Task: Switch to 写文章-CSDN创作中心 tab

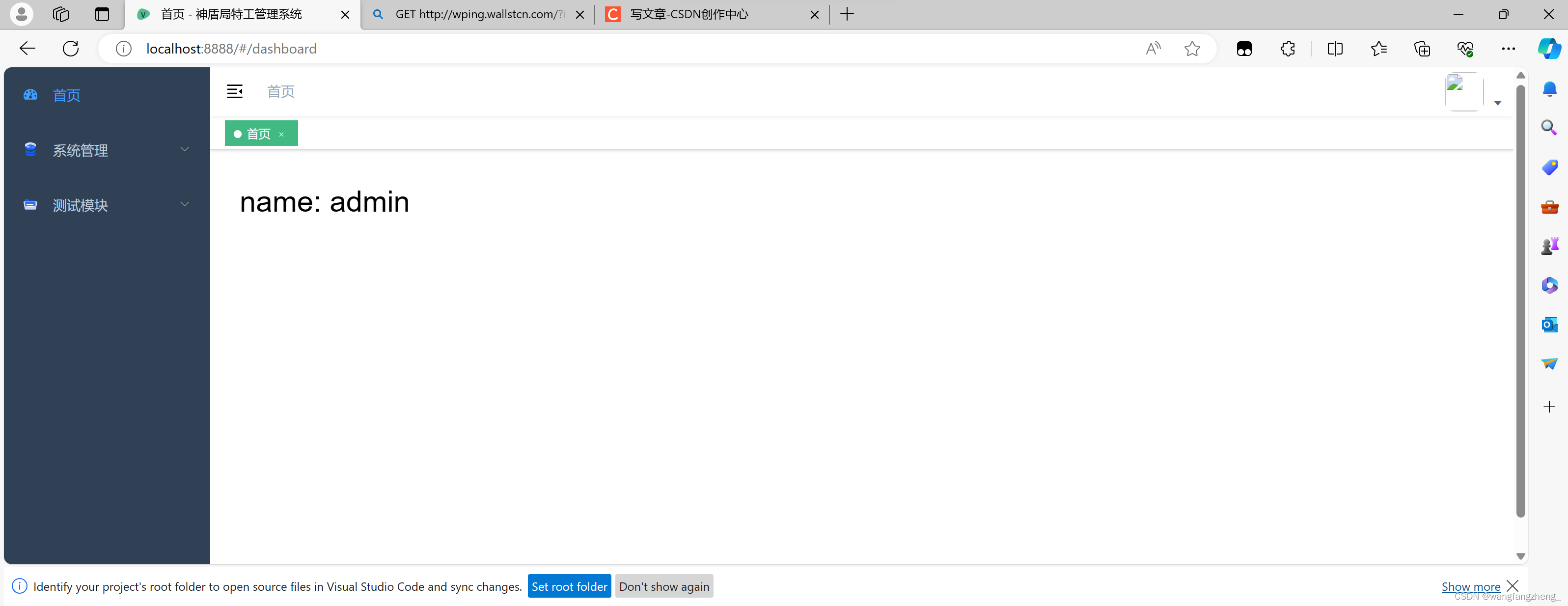Action: tap(712, 15)
